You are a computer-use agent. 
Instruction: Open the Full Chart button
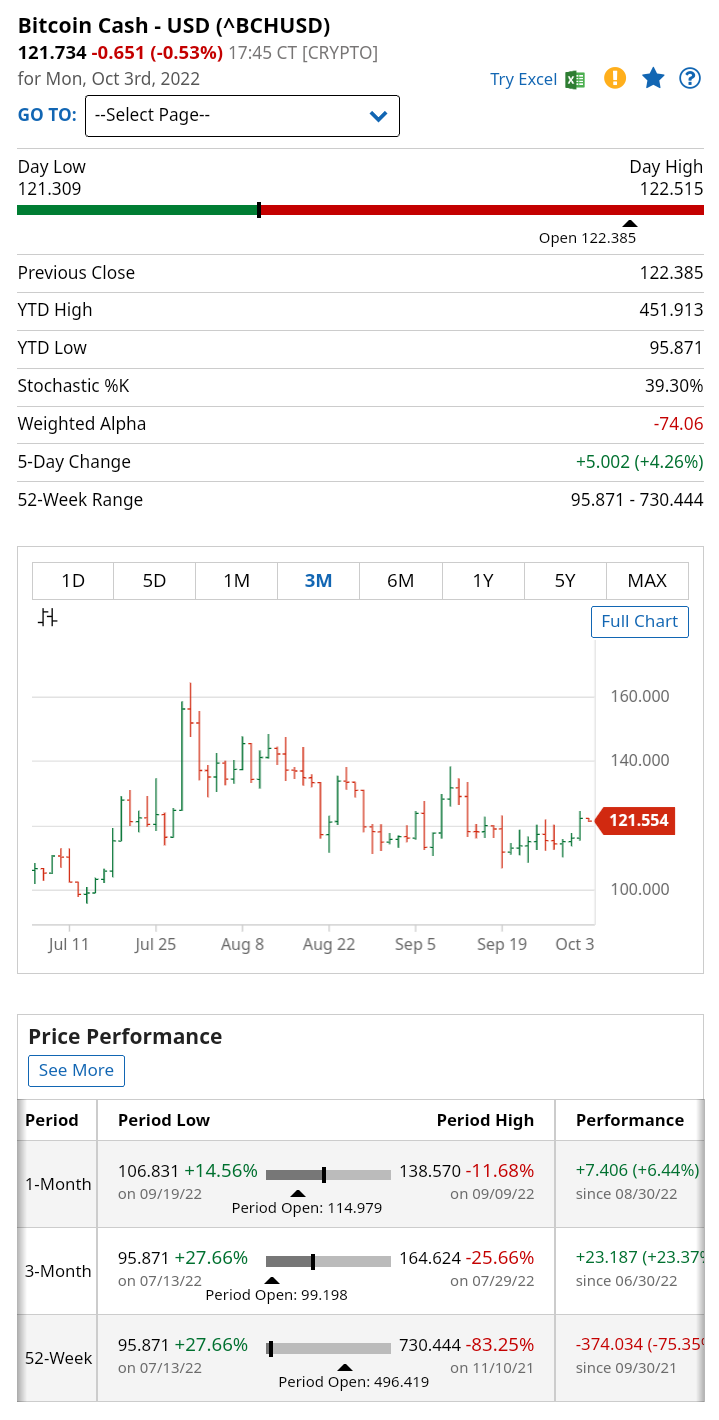pos(640,621)
